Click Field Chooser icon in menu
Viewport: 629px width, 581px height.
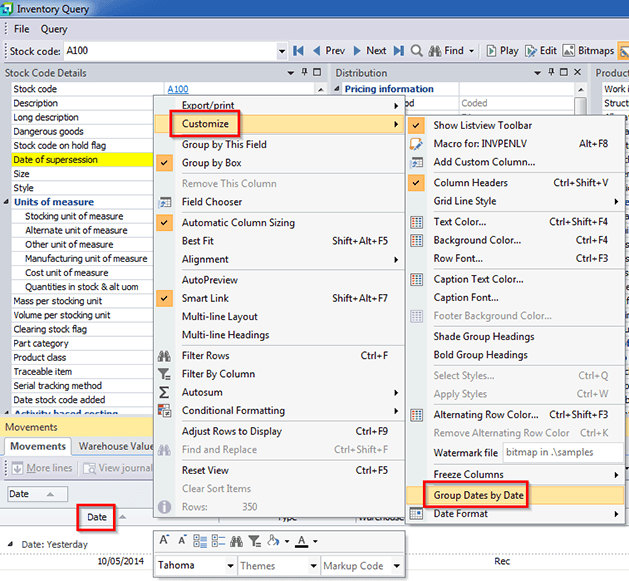164,202
